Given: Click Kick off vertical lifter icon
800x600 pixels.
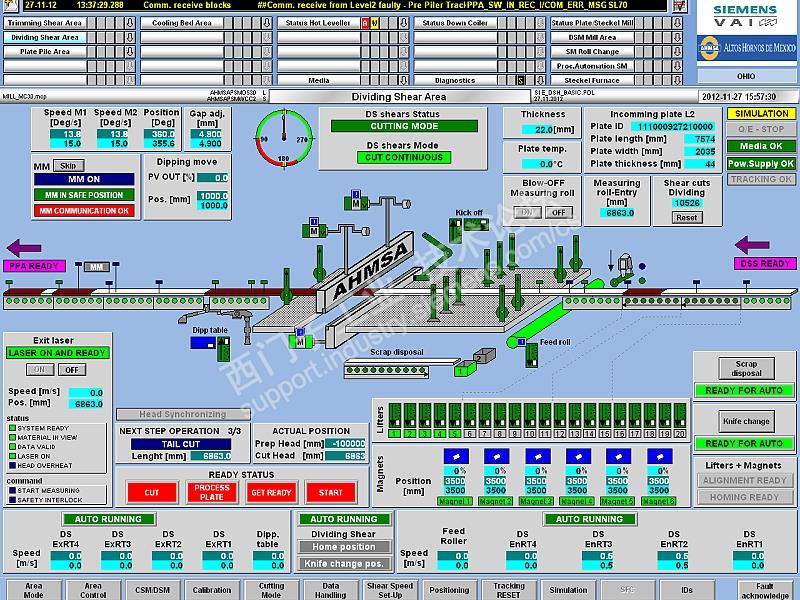Looking at the screenshot, I should click(455, 231).
